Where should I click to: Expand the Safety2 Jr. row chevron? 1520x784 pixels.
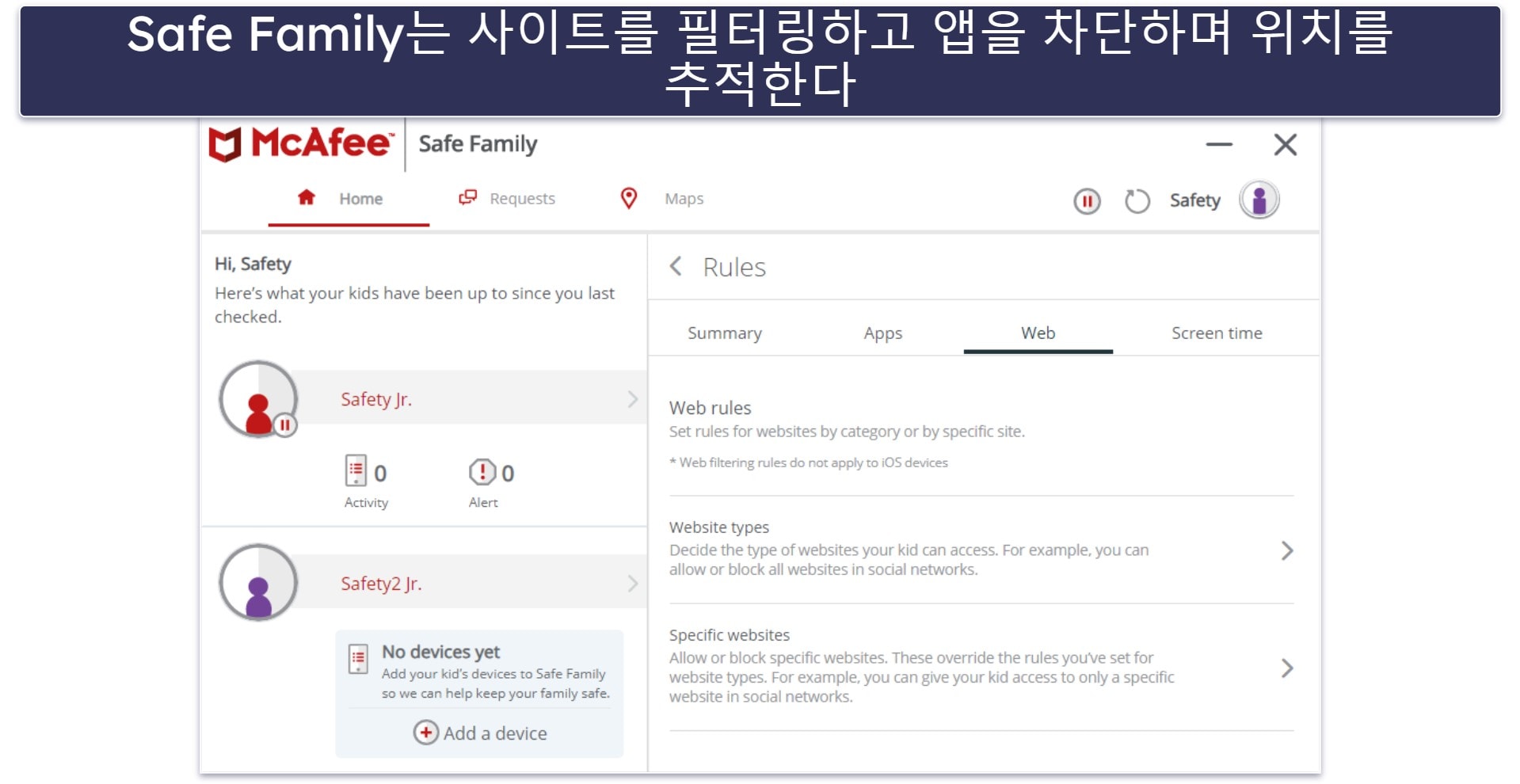632,584
